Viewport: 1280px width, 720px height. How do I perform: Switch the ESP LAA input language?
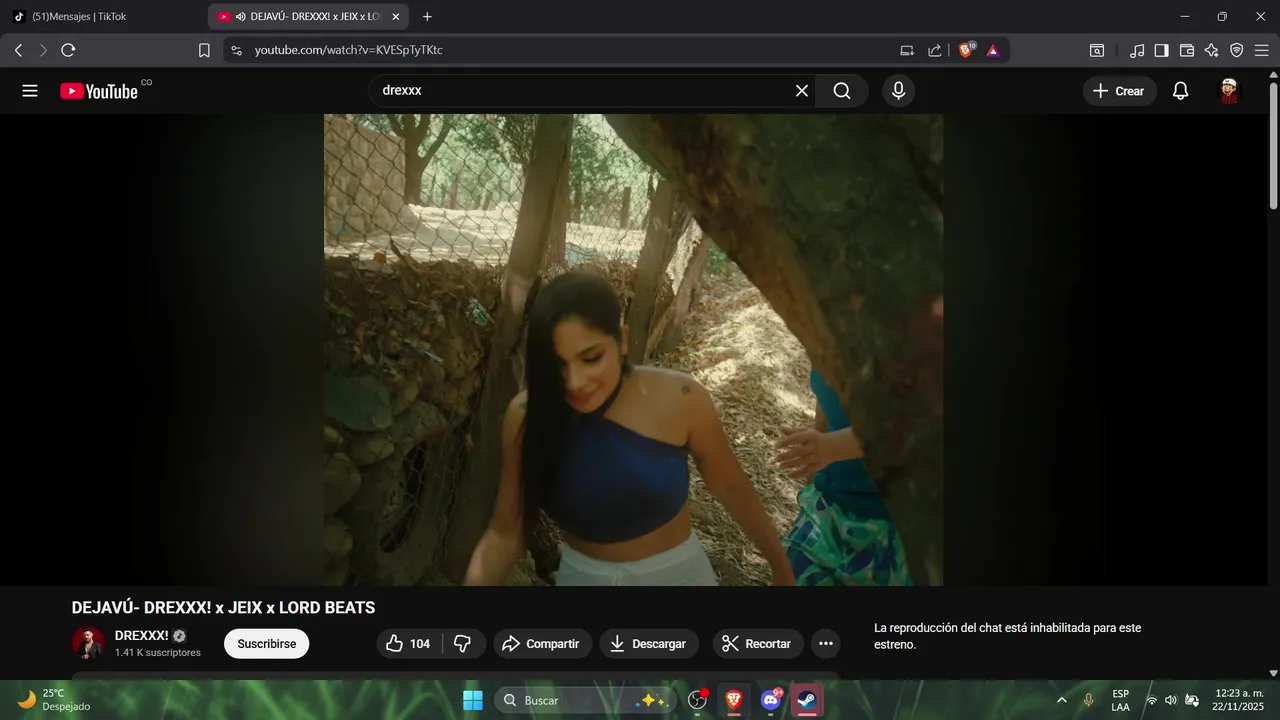1120,700
